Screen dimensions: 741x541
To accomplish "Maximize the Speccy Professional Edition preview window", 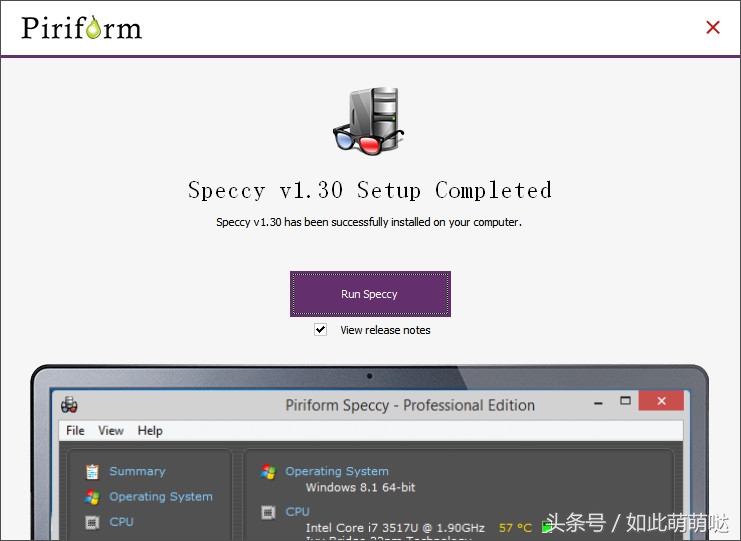I will point(625,401).
